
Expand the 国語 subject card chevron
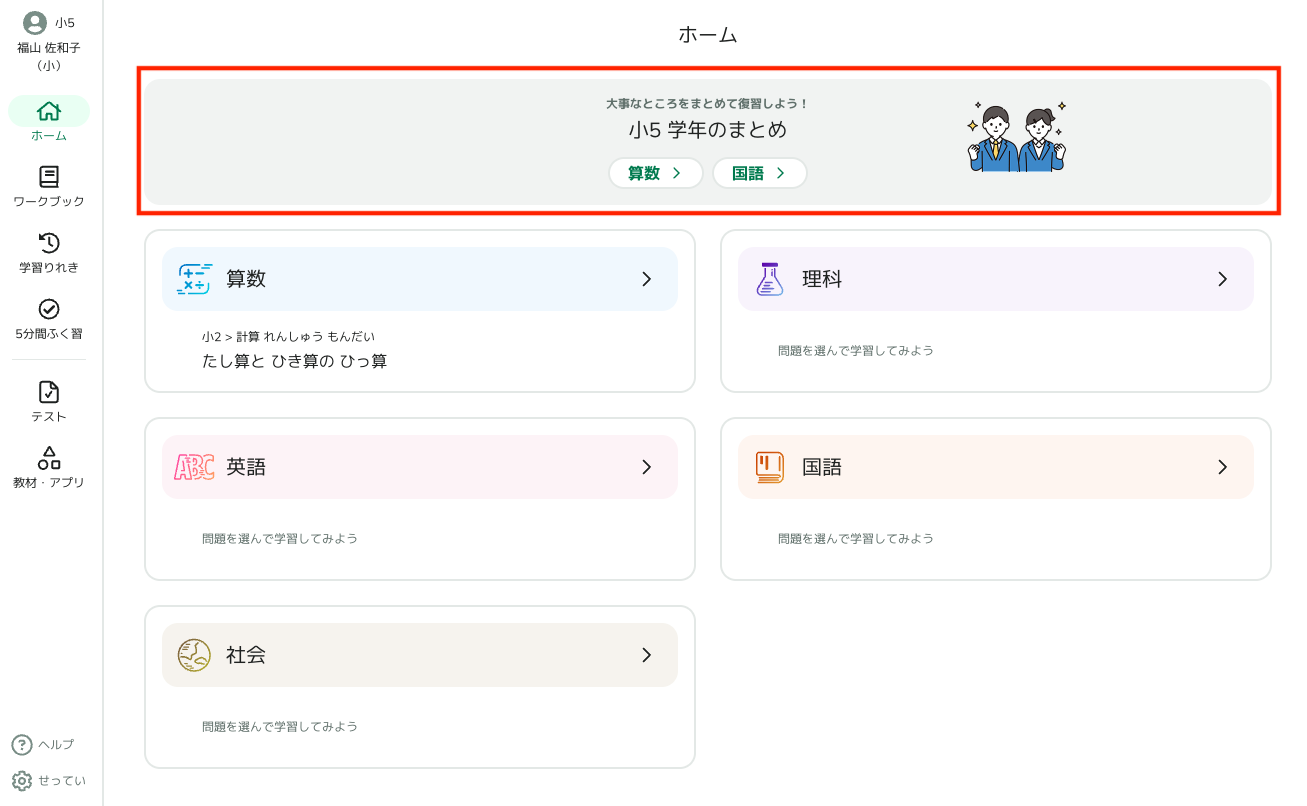point(1222,467)
